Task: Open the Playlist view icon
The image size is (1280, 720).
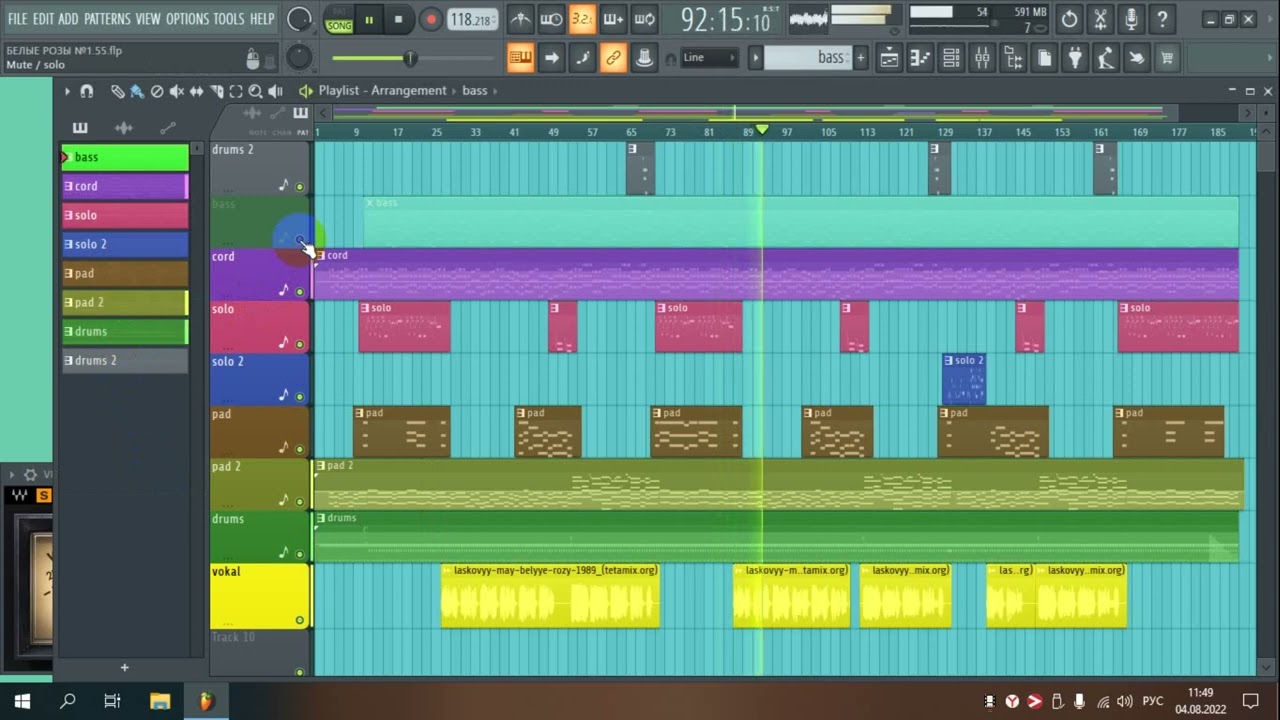Action: coord(889,58)
